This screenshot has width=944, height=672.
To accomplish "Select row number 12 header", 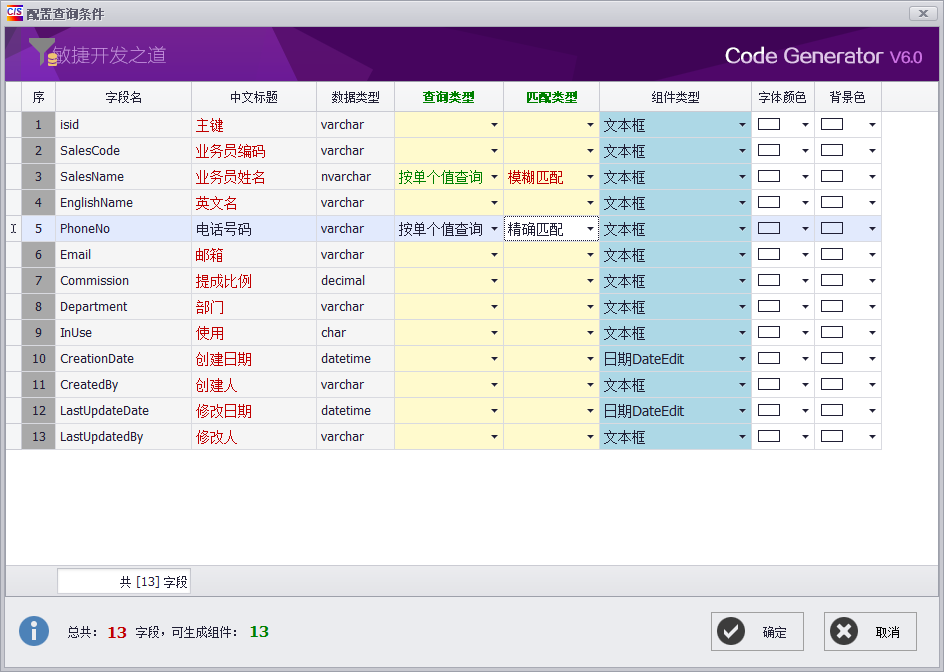I will (39, 411).
